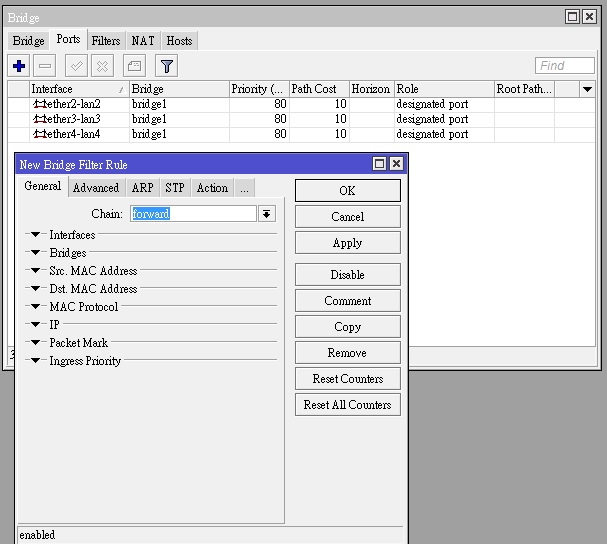This screenshot has height=544, width=607.
Task: Expand the Dst. MAC Address section
Action: (36, 288)
